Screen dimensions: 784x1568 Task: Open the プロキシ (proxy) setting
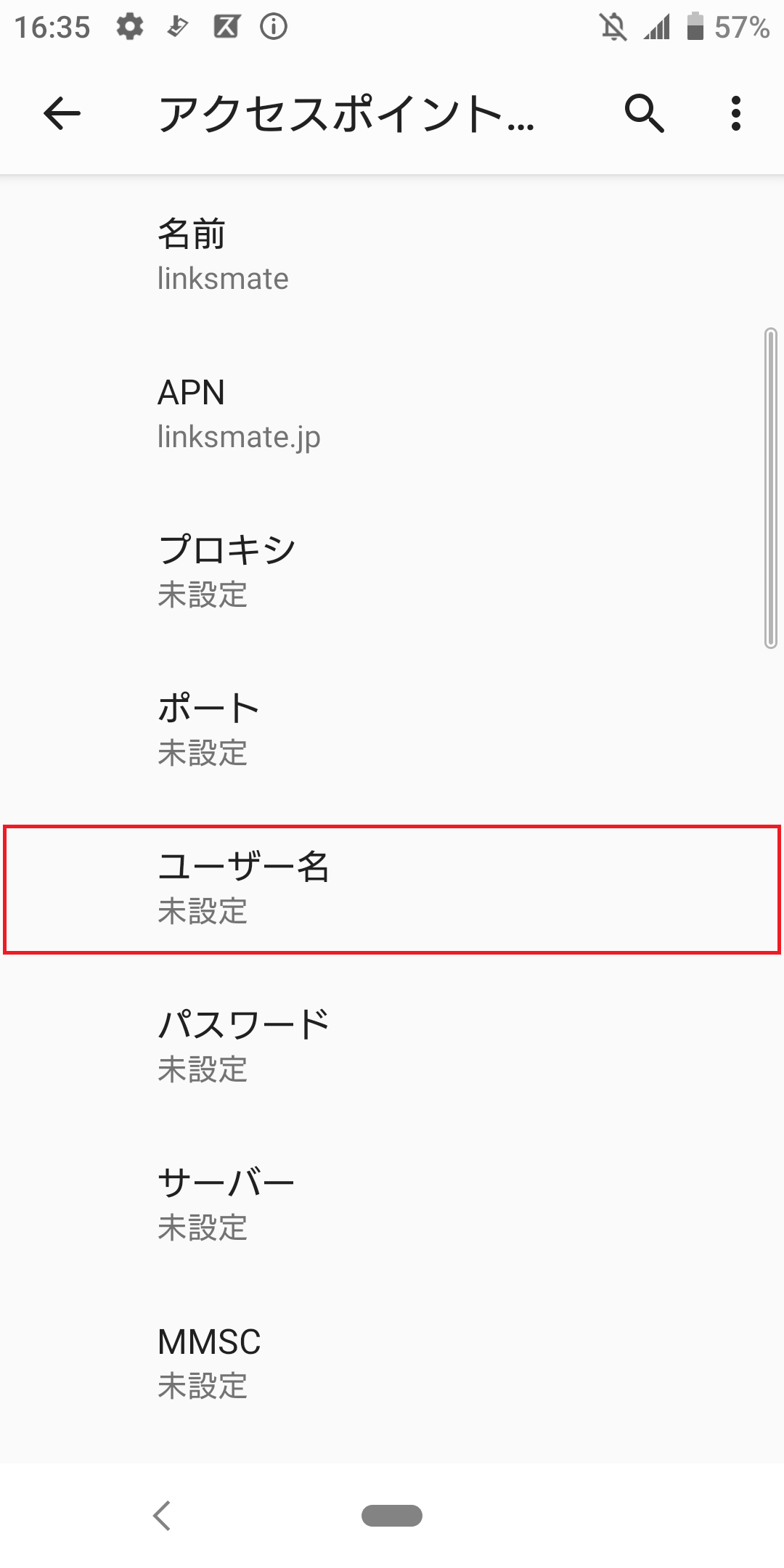click(x=392, y=571)
